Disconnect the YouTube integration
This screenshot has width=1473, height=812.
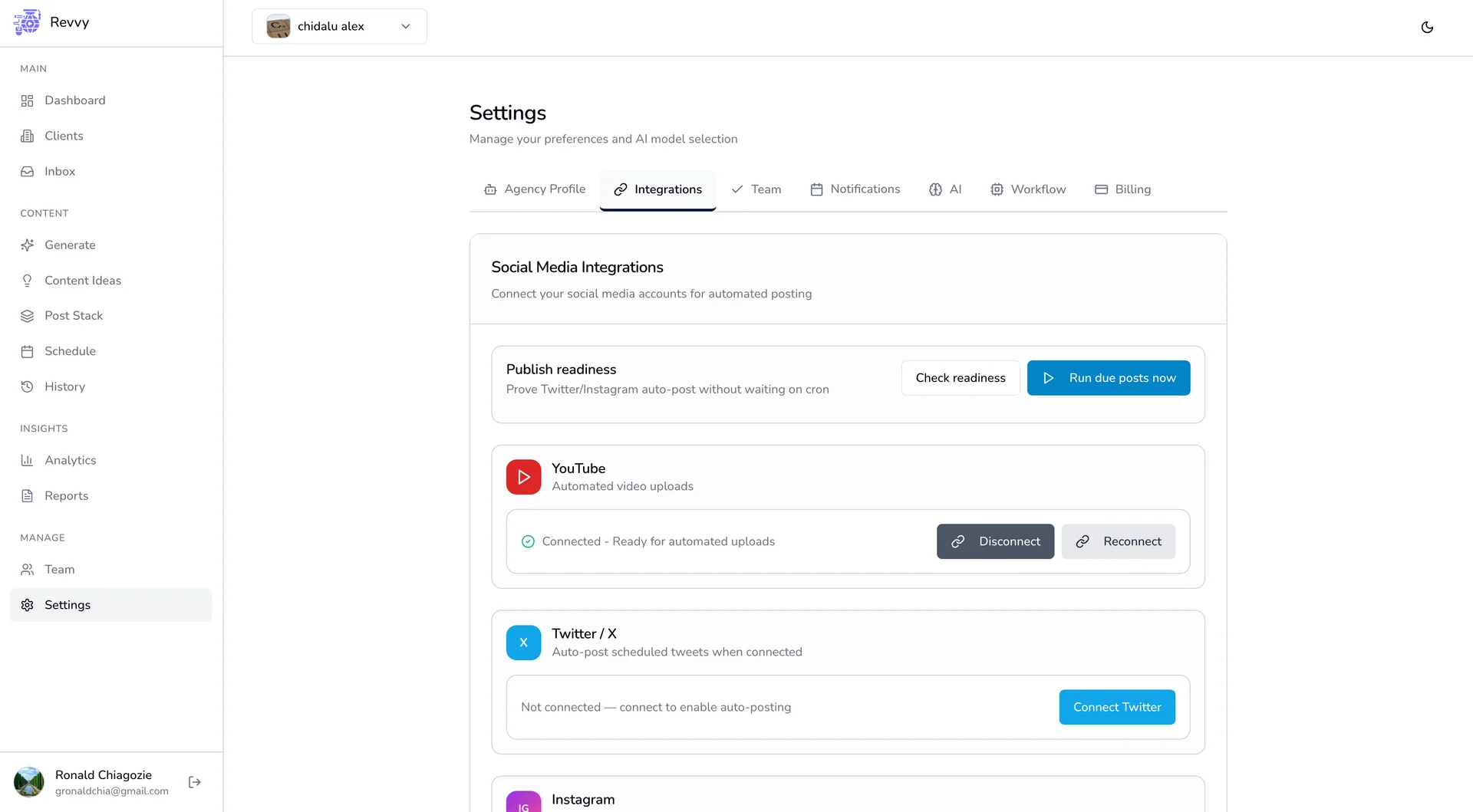point(995,541)
